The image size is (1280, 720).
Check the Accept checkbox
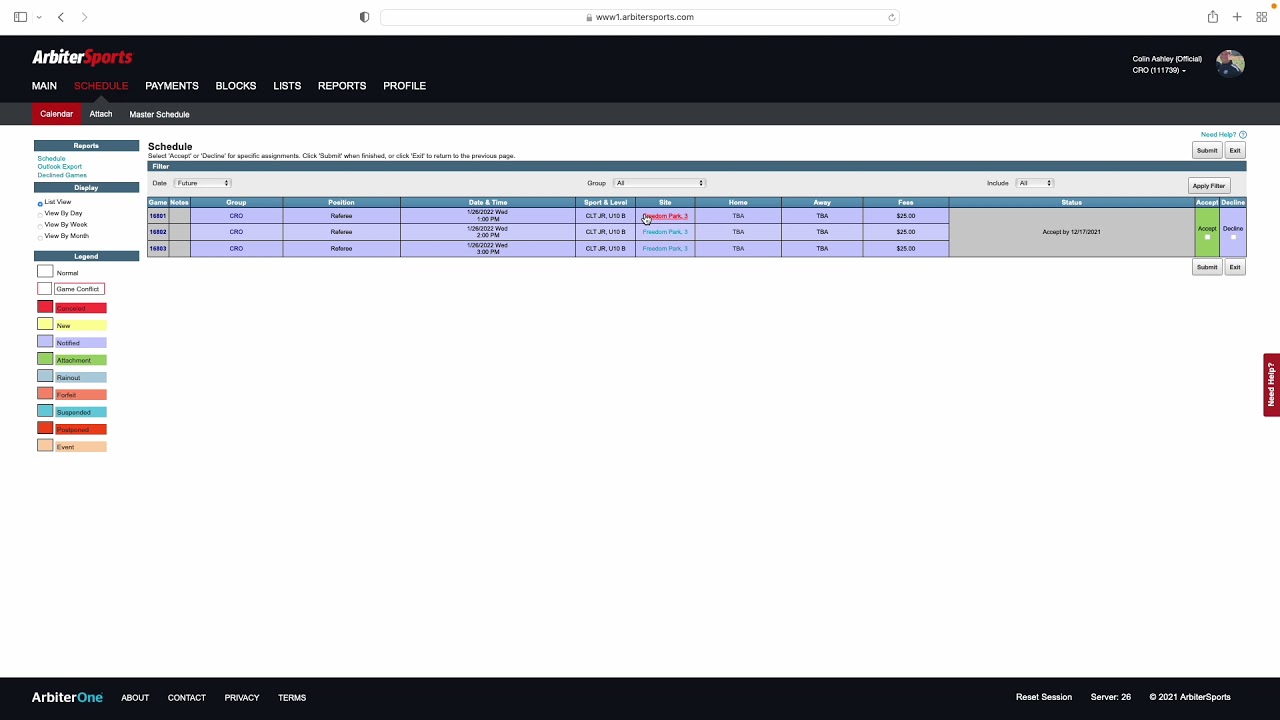click(1207, 237)
